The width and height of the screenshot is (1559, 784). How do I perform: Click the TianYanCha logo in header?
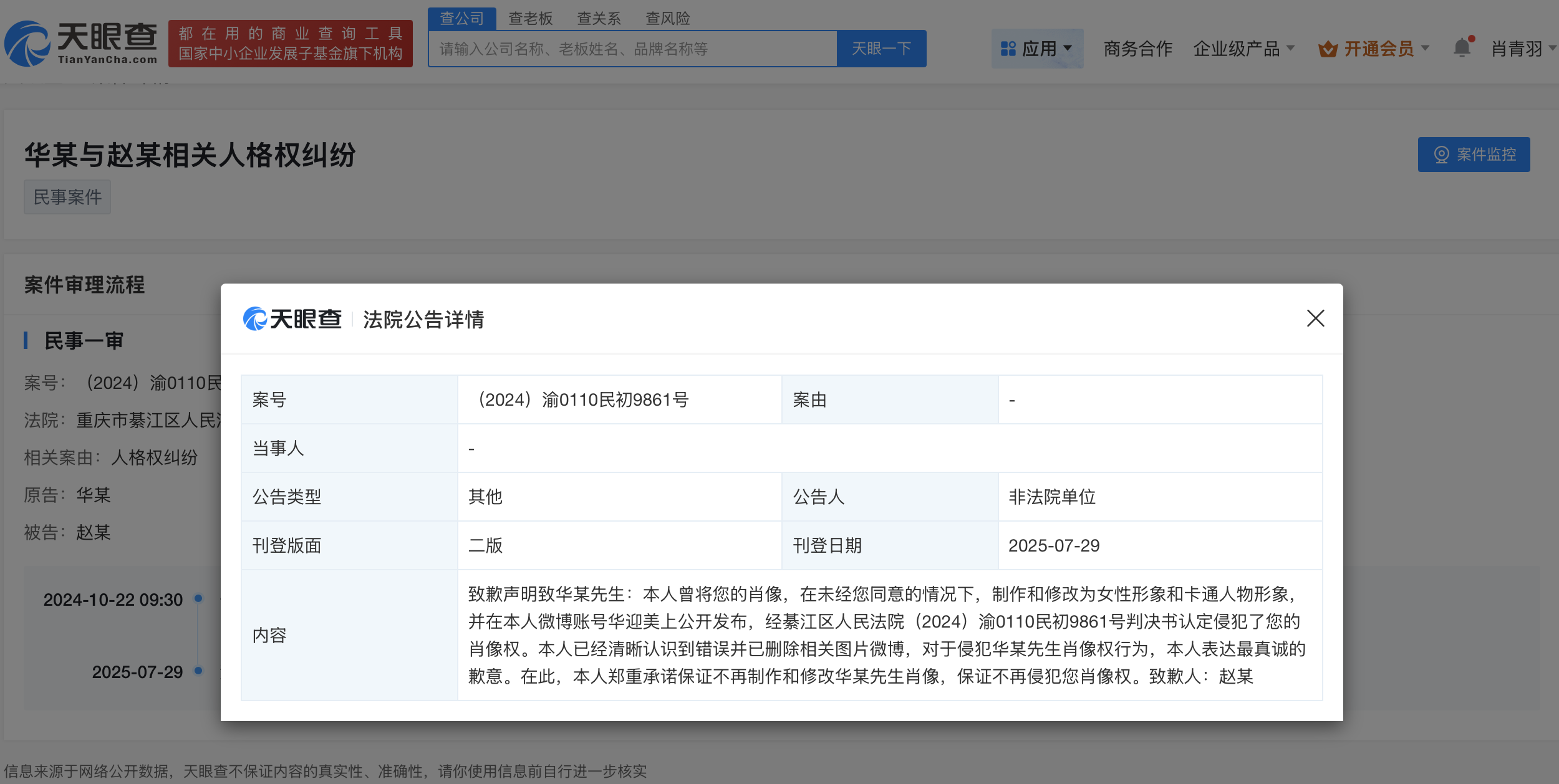(81, 44)
